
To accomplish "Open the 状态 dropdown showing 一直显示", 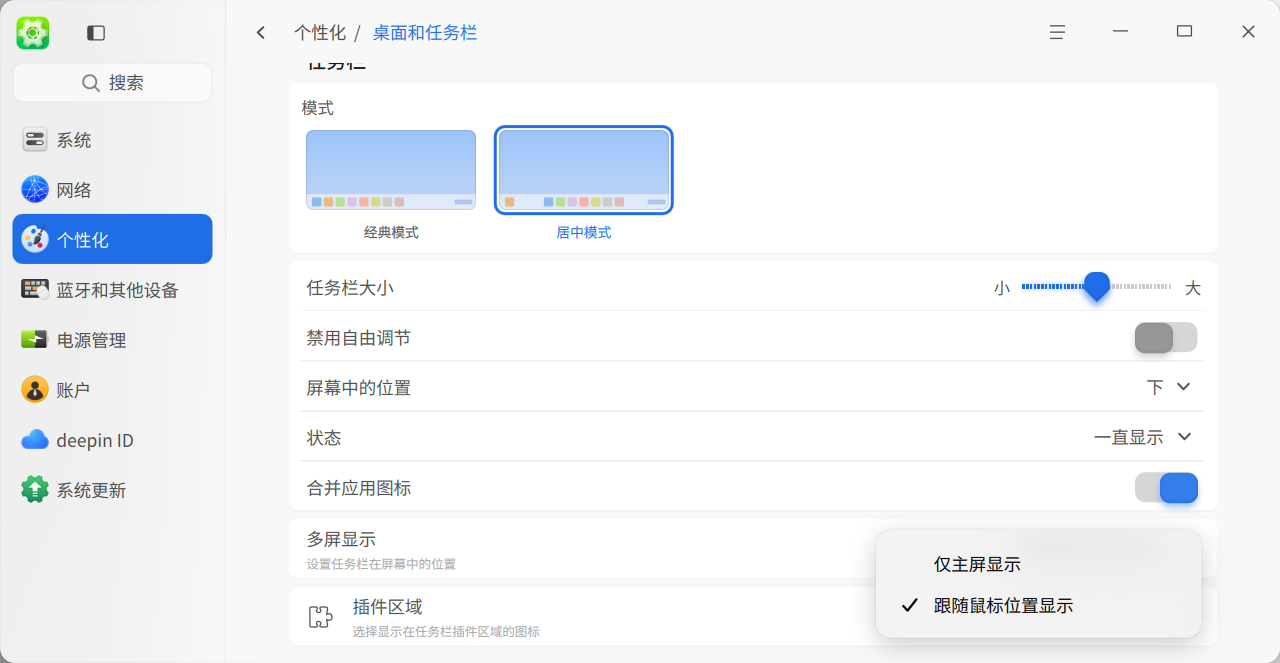I will point(1143,437).
